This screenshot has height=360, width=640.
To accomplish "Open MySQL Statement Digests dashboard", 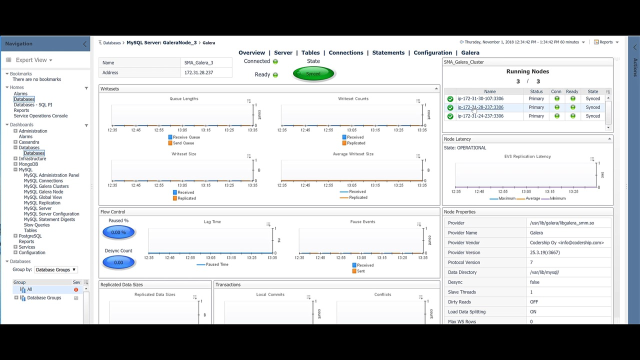I will click(49, 220).
